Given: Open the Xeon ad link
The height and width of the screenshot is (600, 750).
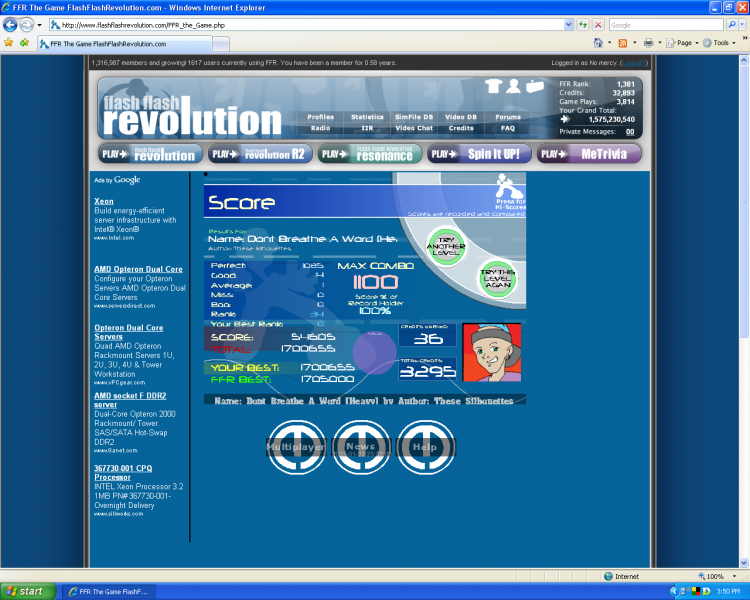Looking at the screenshot, I should [x=104, y=201].
